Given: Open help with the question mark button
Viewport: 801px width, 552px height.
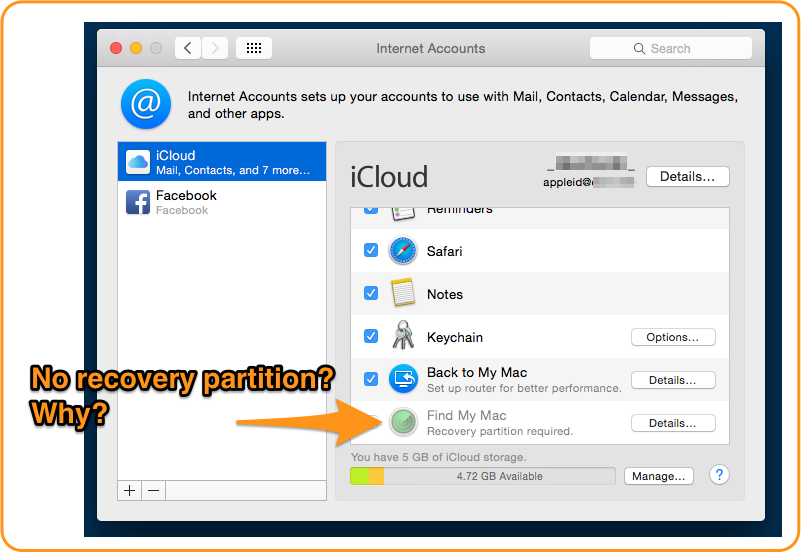Looking at the screenshot, I should point(719,475).
